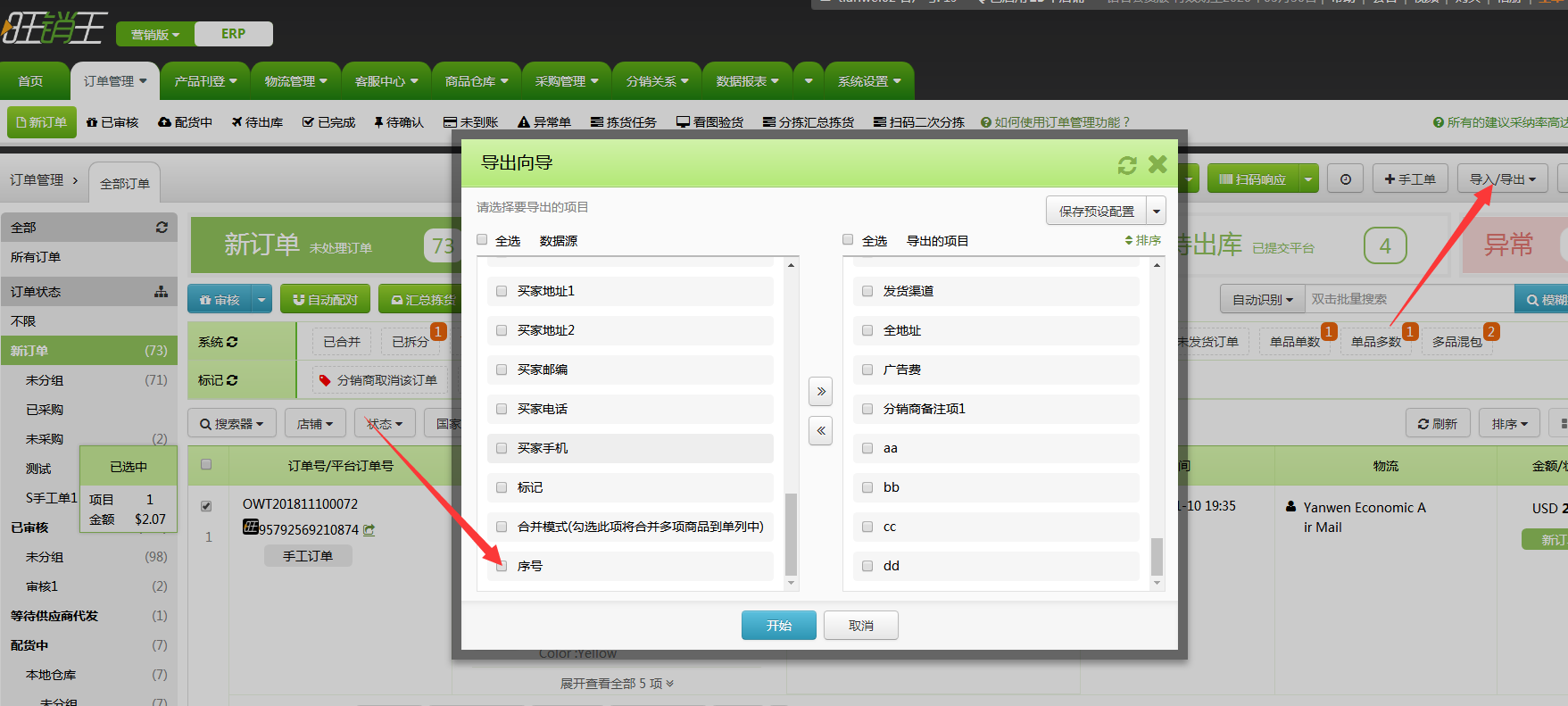
Task: Open dropdown arrow beside 保存预设配置
Action: coord(1157,212)
